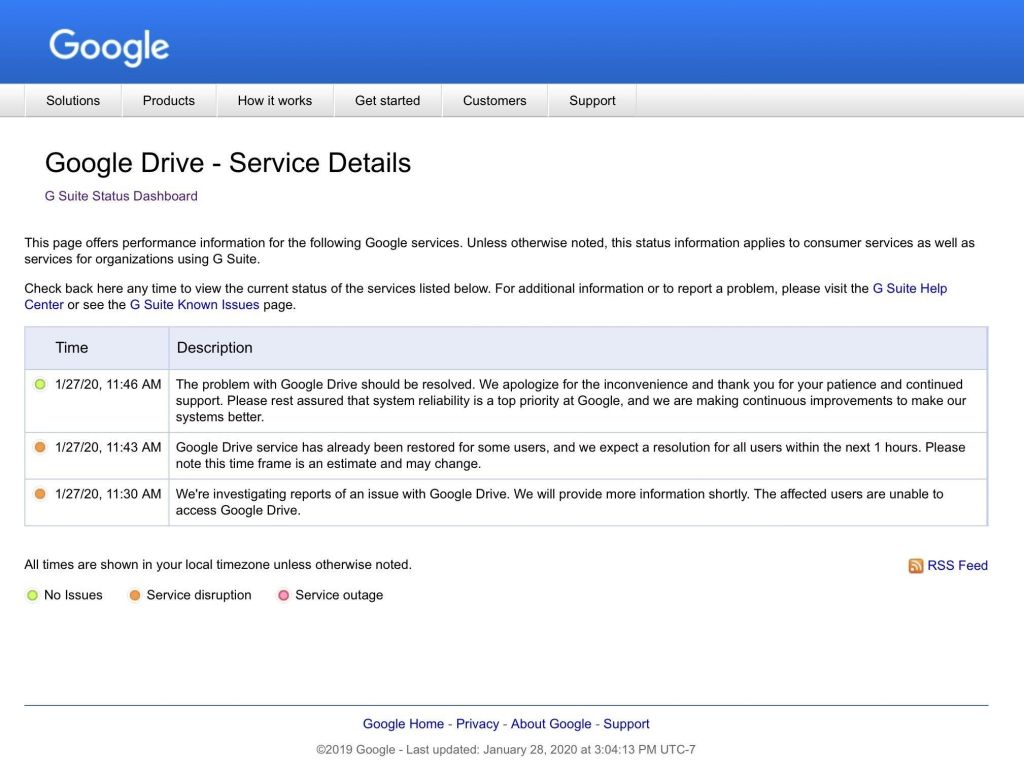Click the RSS Feed icon
Screen dimensions: 1024x777
point(916,565)
